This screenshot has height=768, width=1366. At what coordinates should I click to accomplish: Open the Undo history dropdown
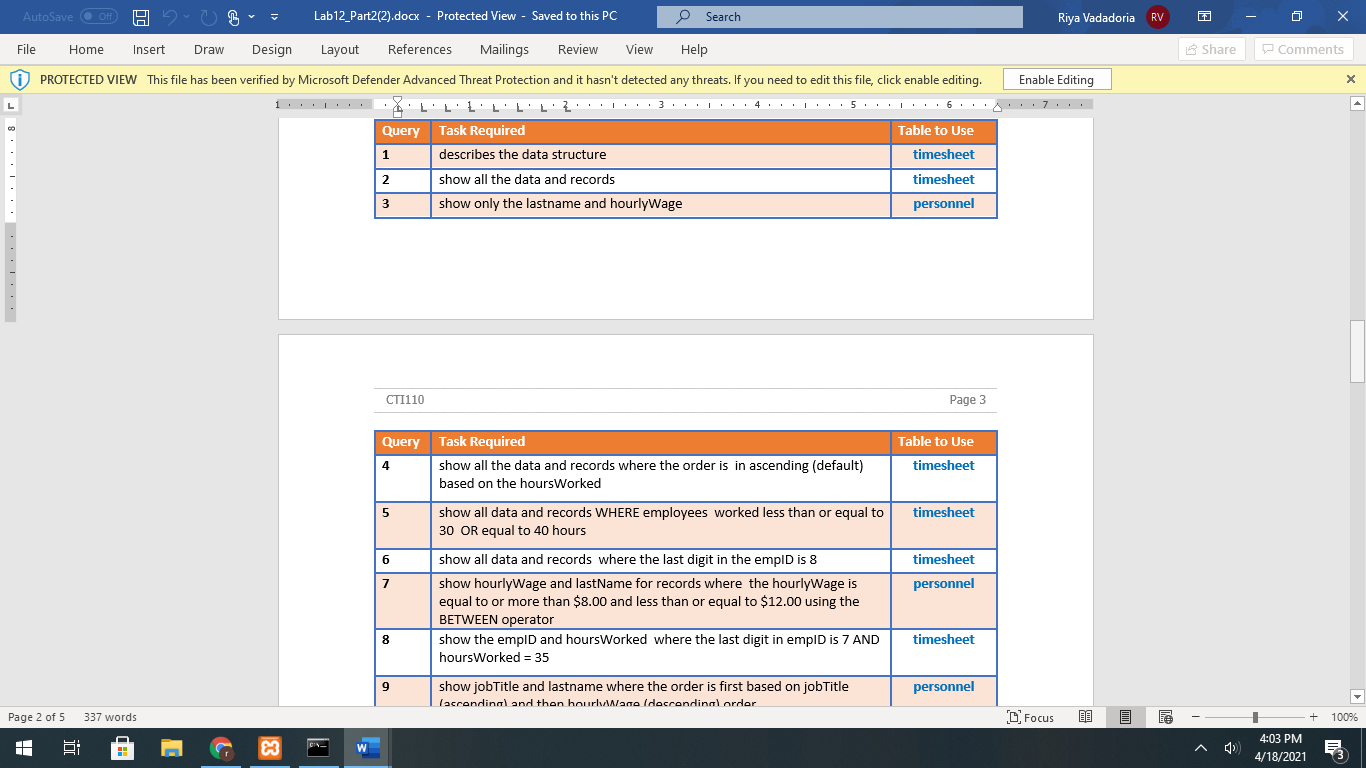tap(184, 16)
